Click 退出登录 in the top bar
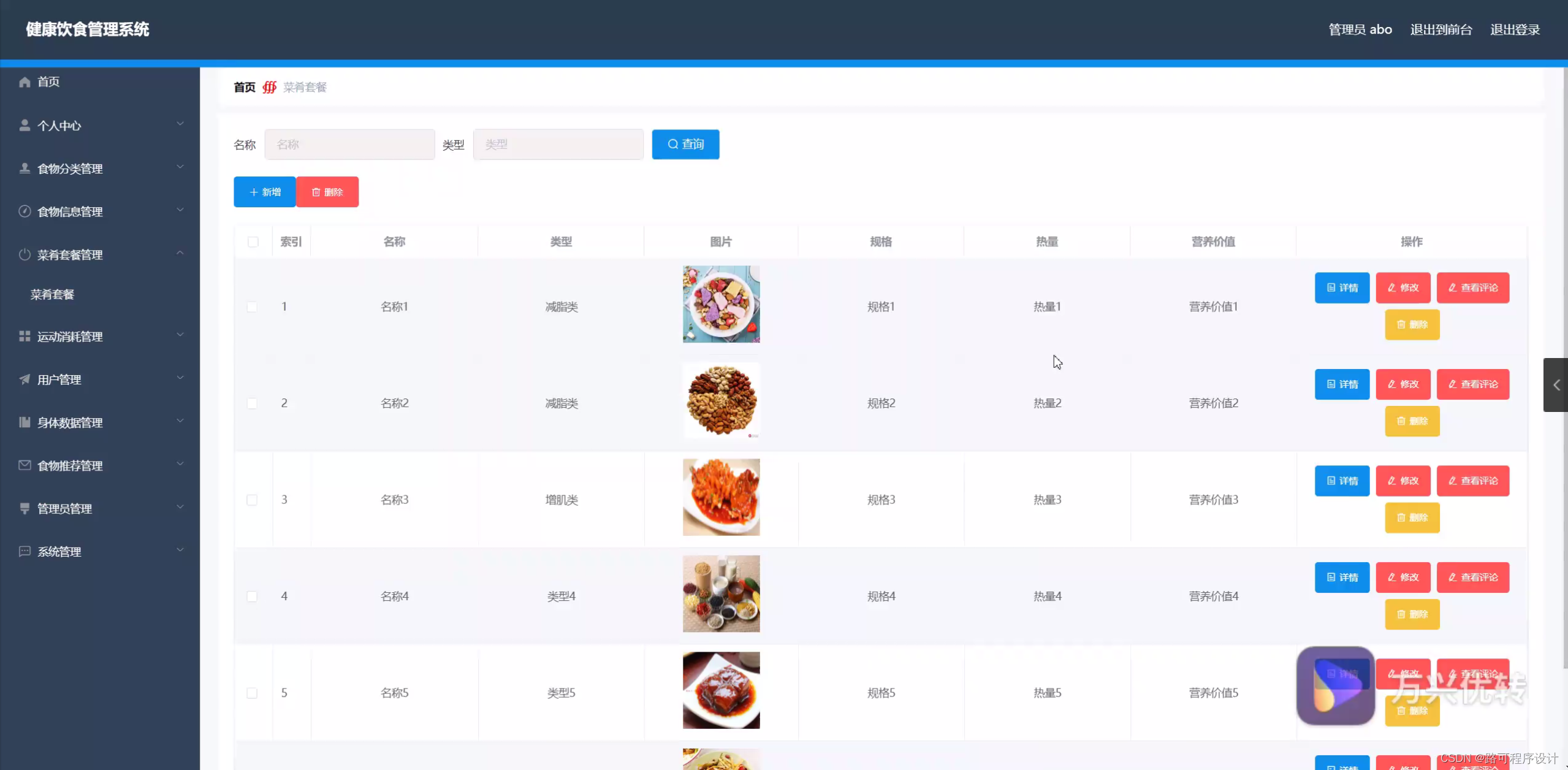 [1515, 29]
